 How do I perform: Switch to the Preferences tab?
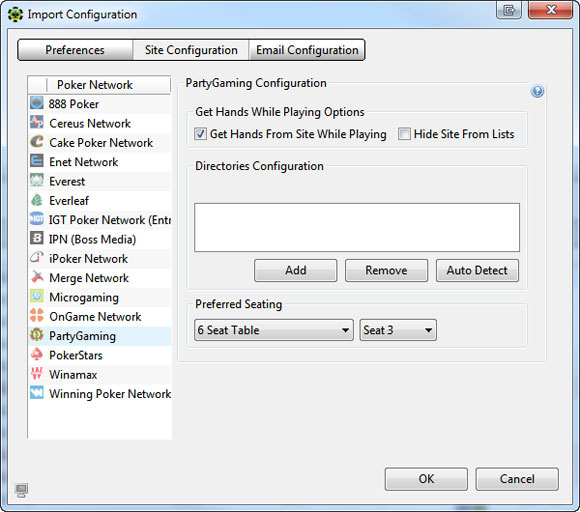click(x=75, y=50)
